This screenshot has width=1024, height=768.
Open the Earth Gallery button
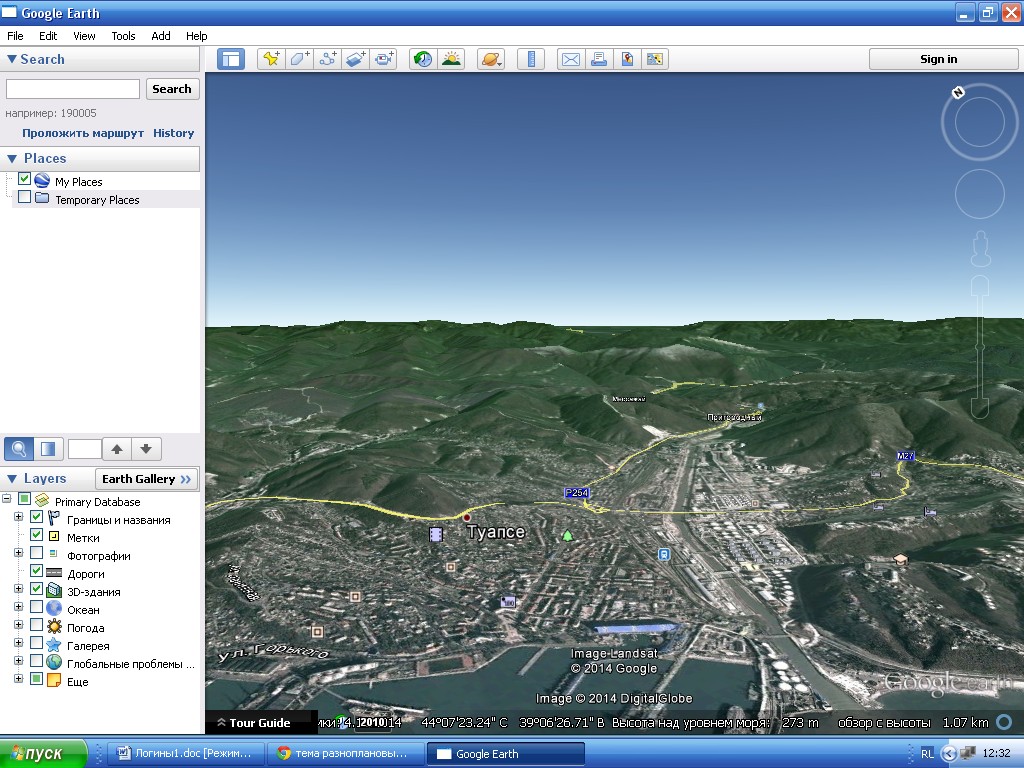(146, 479)
